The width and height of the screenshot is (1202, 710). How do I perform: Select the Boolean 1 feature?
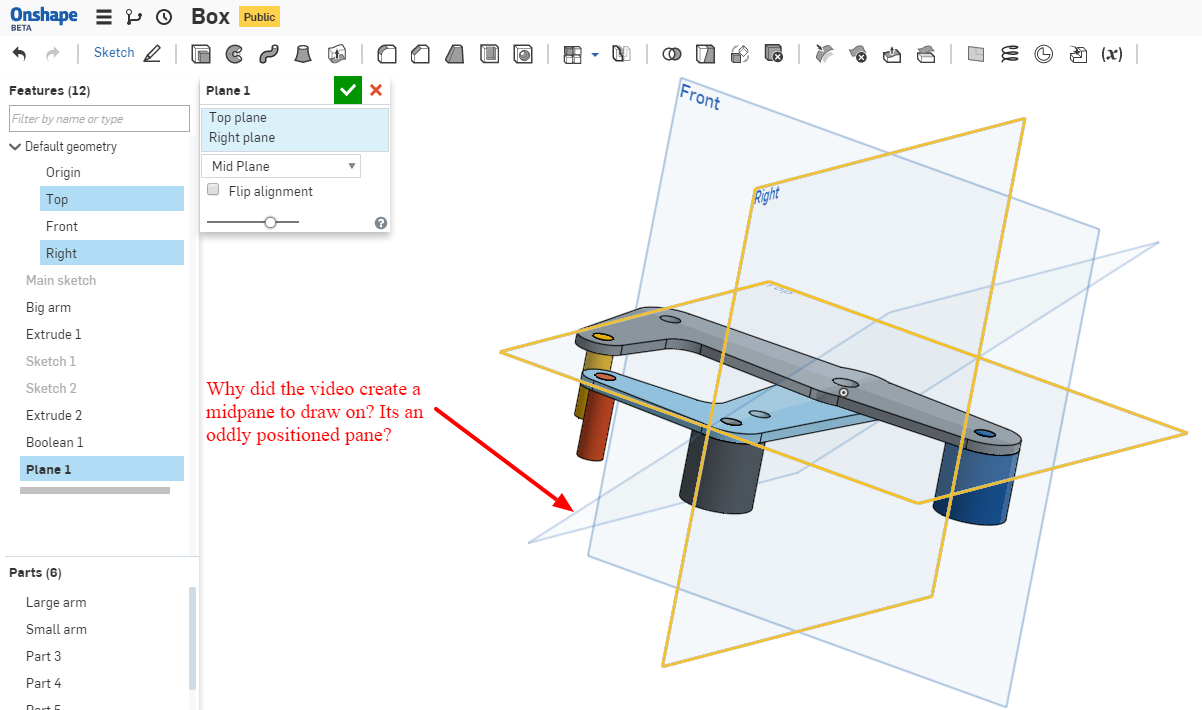pos(55,442)
